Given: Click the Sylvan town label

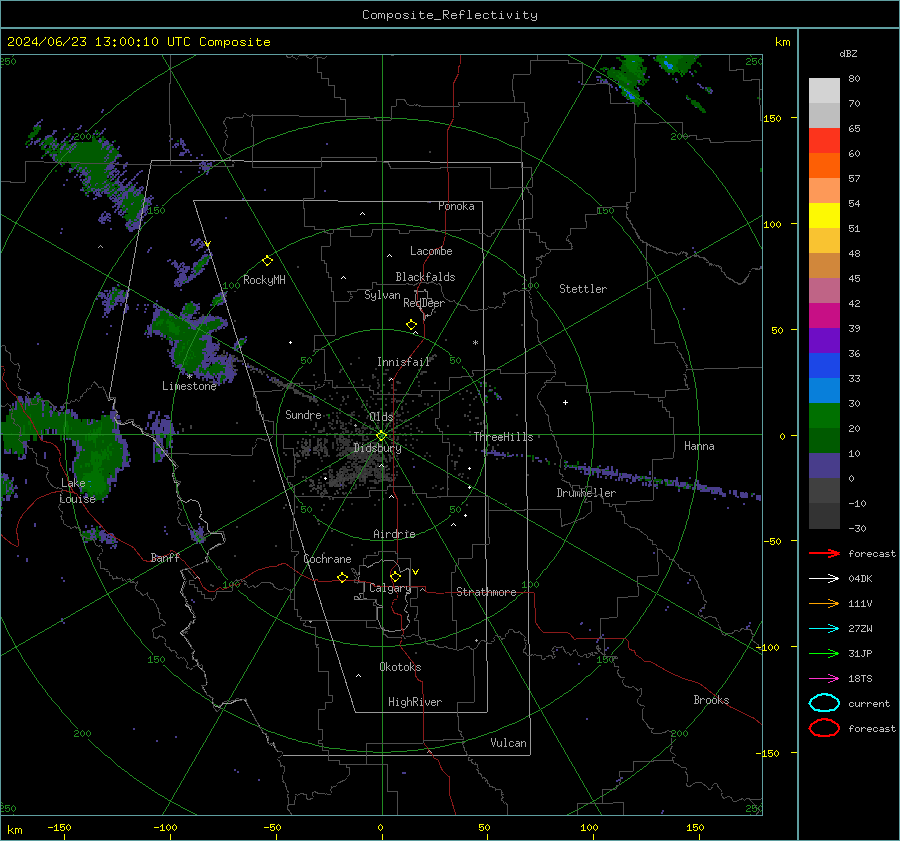Looking at the screenshot, I should coord(382,295).
